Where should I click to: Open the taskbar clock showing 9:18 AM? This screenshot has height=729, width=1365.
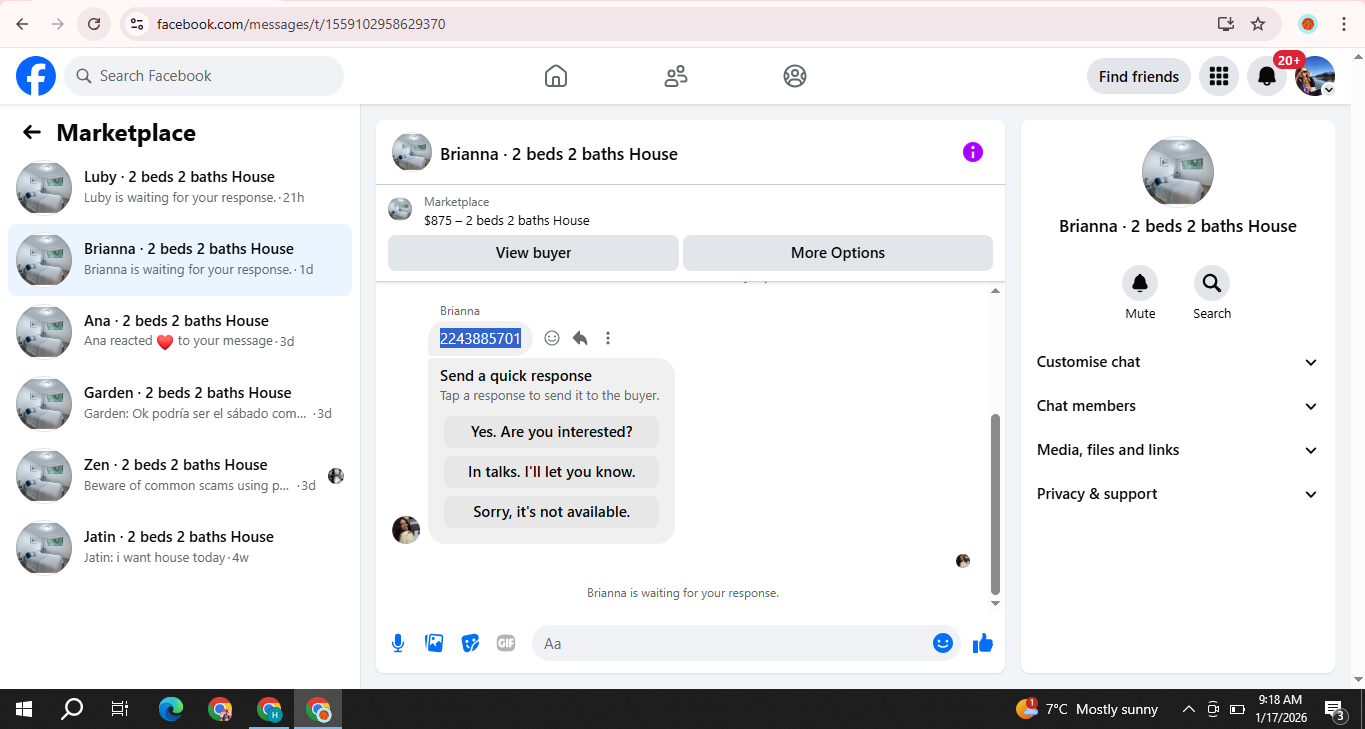tap(1279, 709)
